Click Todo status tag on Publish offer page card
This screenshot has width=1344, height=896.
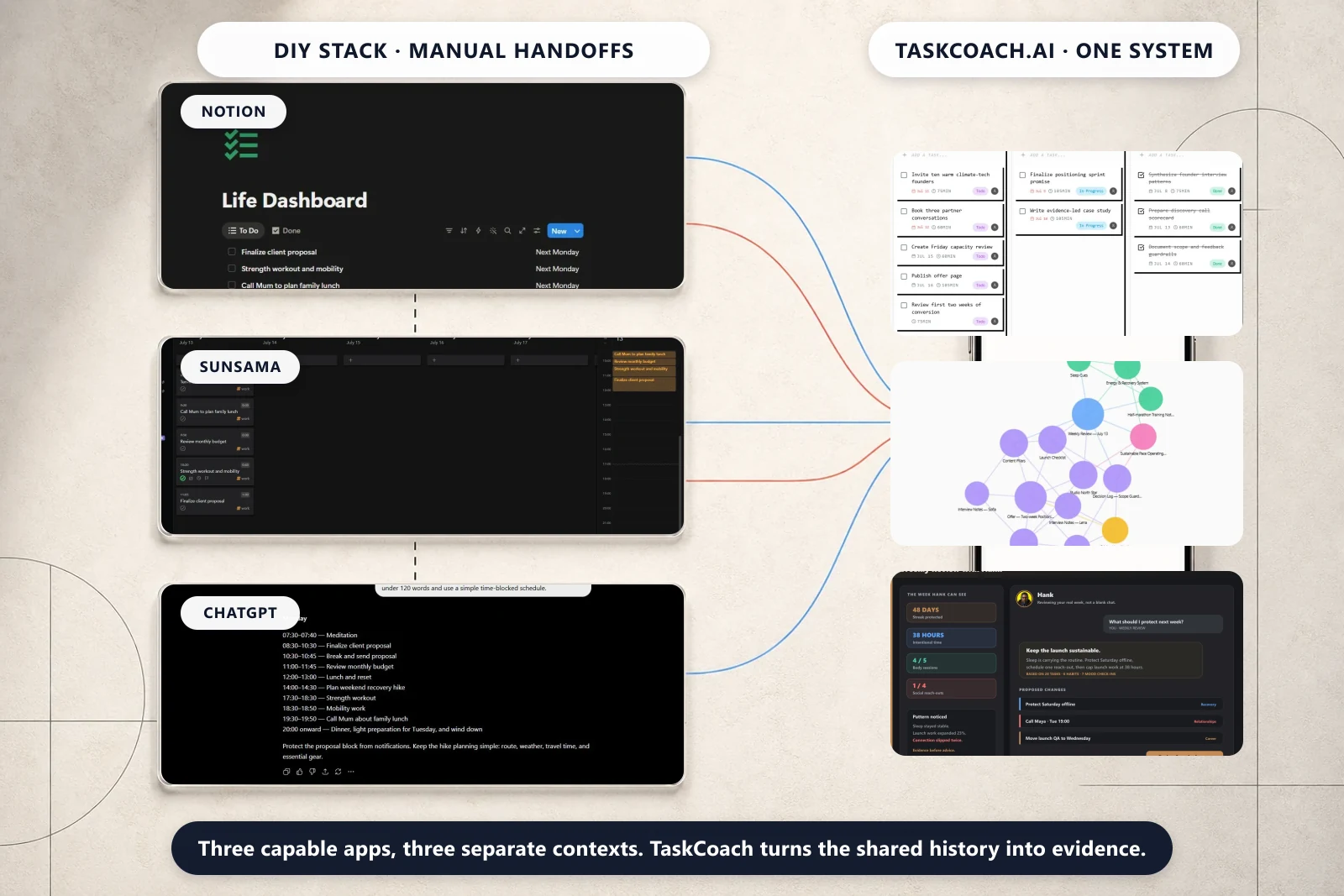coord(980,286)
